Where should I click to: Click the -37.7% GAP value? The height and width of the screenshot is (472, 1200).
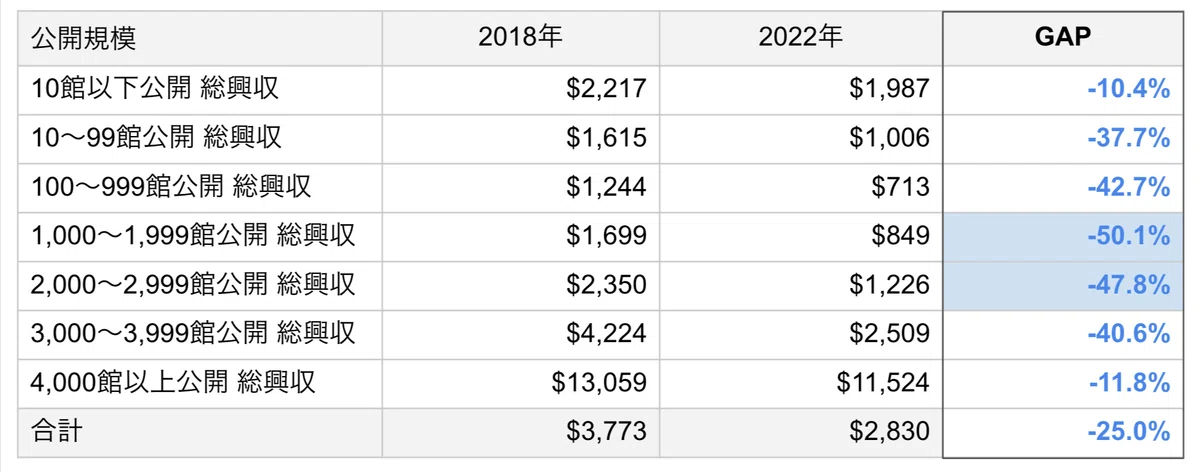tap(1129, 138)
